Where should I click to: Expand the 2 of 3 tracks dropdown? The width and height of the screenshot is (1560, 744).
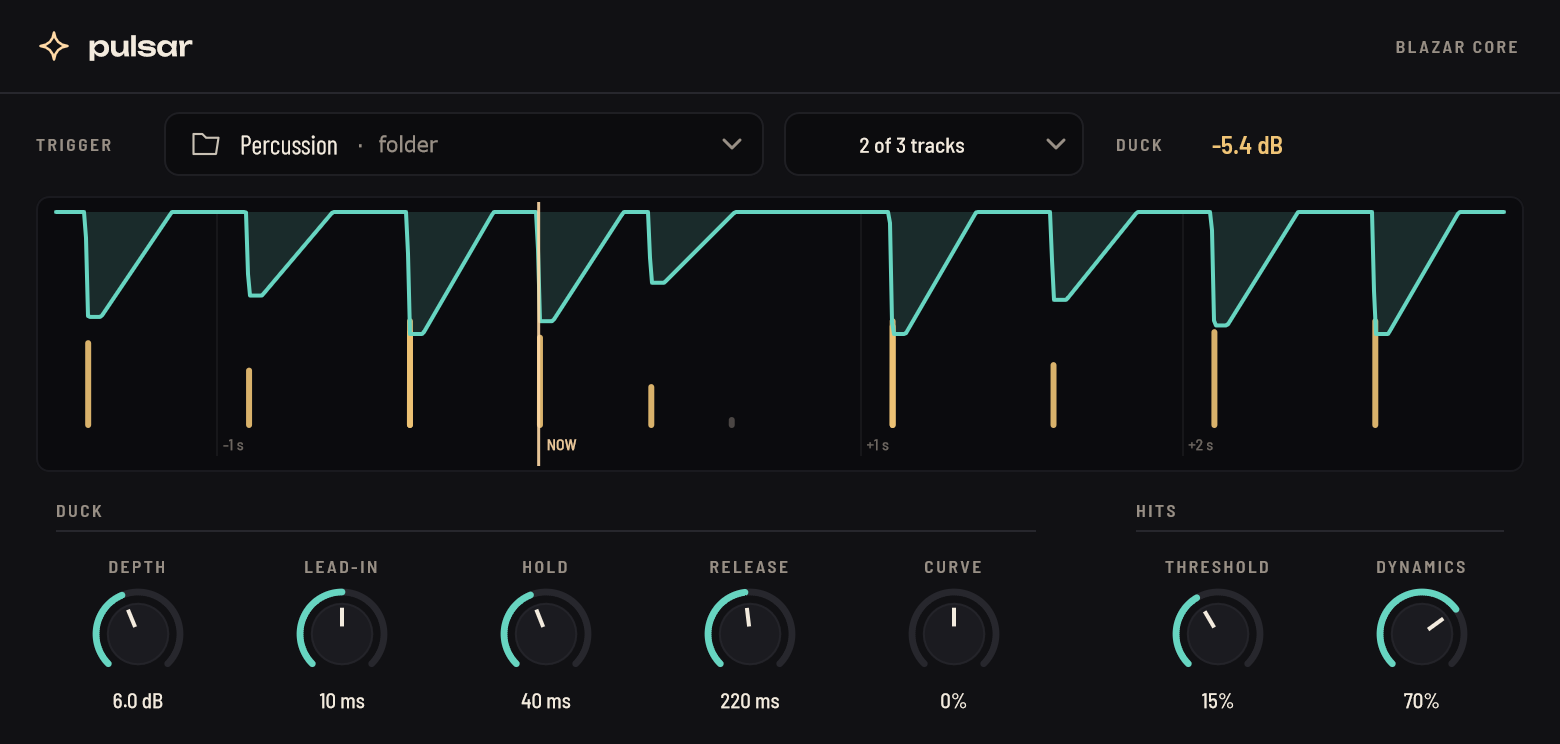pyautogui.click(x=934, y=144)
